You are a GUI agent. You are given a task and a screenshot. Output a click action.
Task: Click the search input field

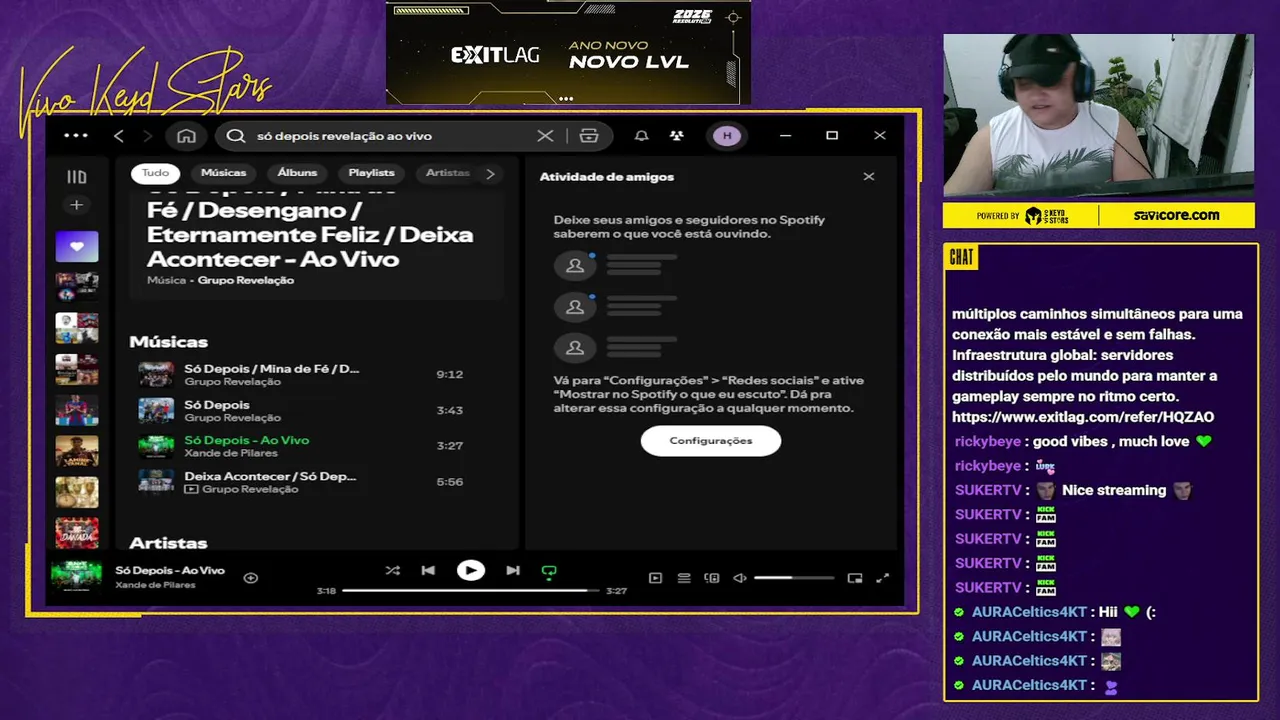tap(390, 136)
